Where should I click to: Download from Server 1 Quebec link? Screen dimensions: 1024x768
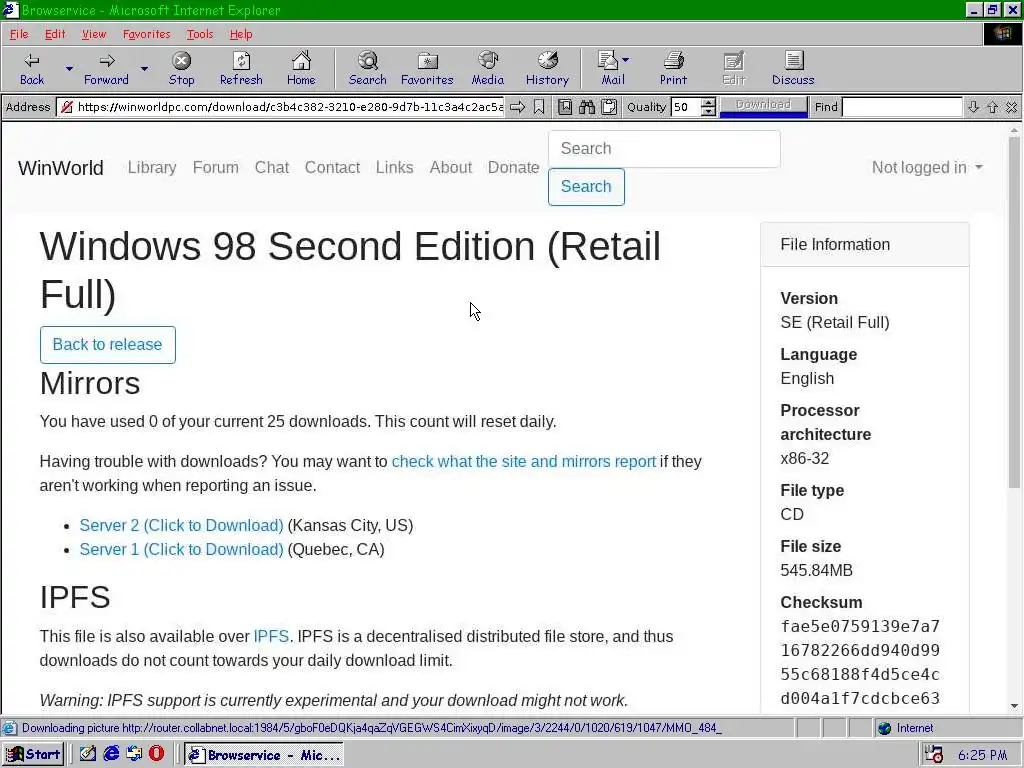(182, 550)
